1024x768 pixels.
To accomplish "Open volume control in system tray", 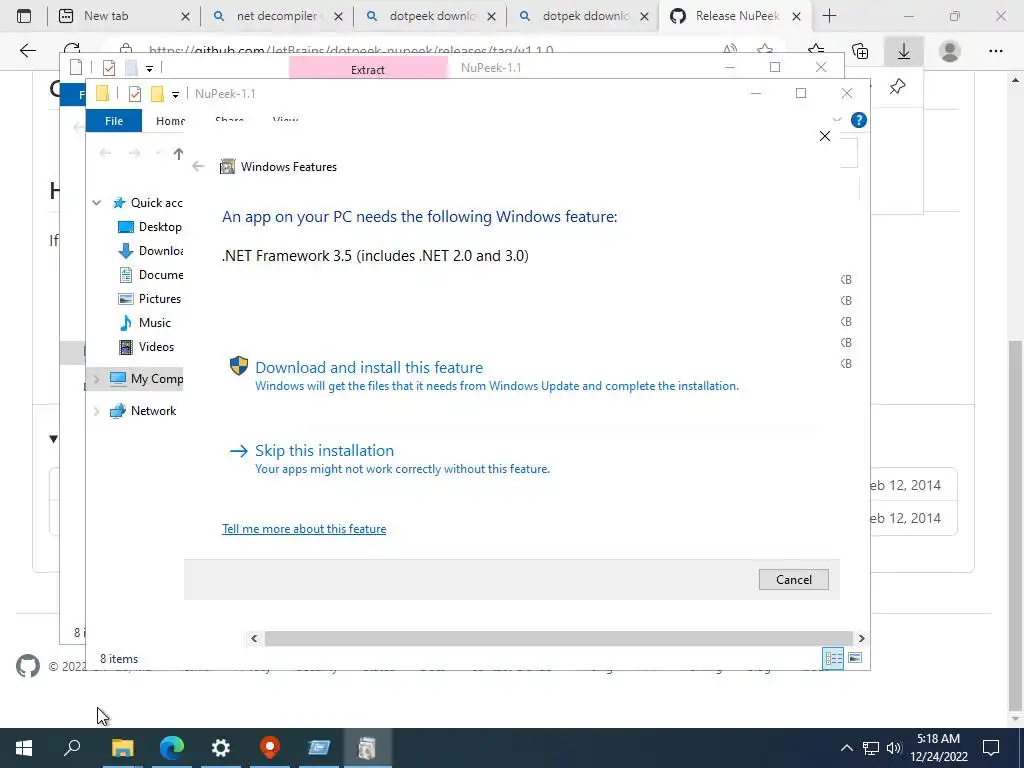I will [x=894, y=748].
